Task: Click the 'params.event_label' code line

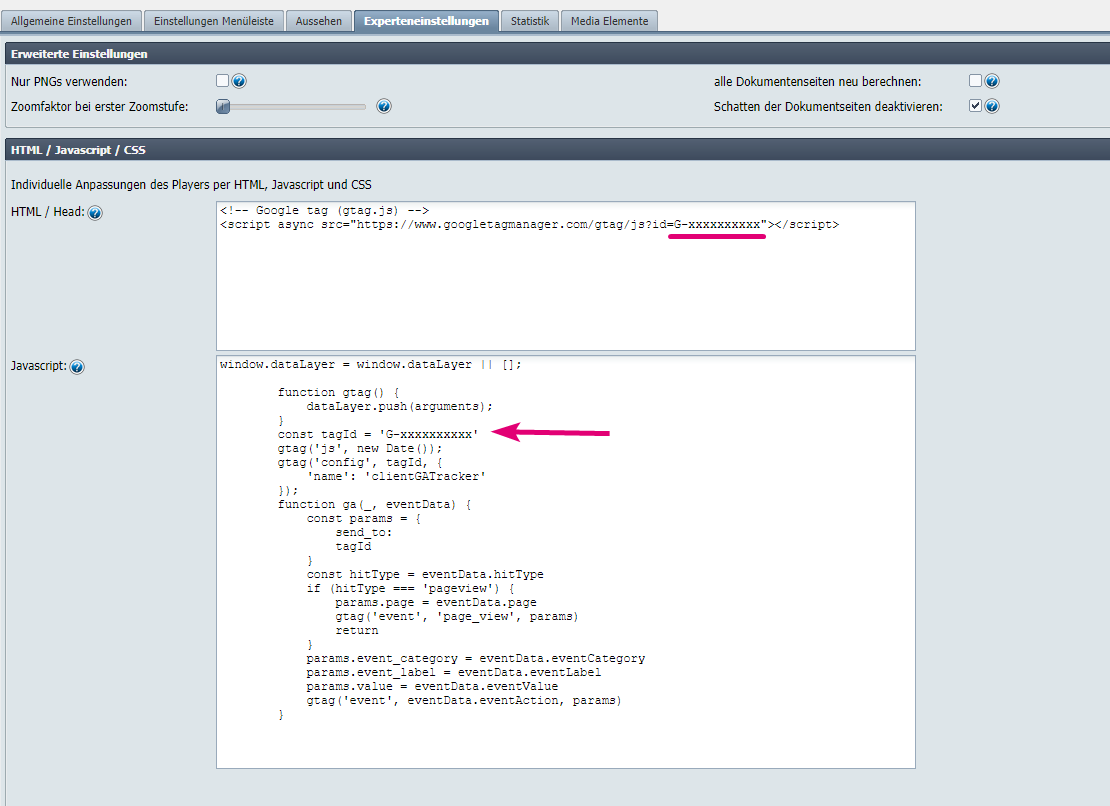Action: [x=454, y=672]
